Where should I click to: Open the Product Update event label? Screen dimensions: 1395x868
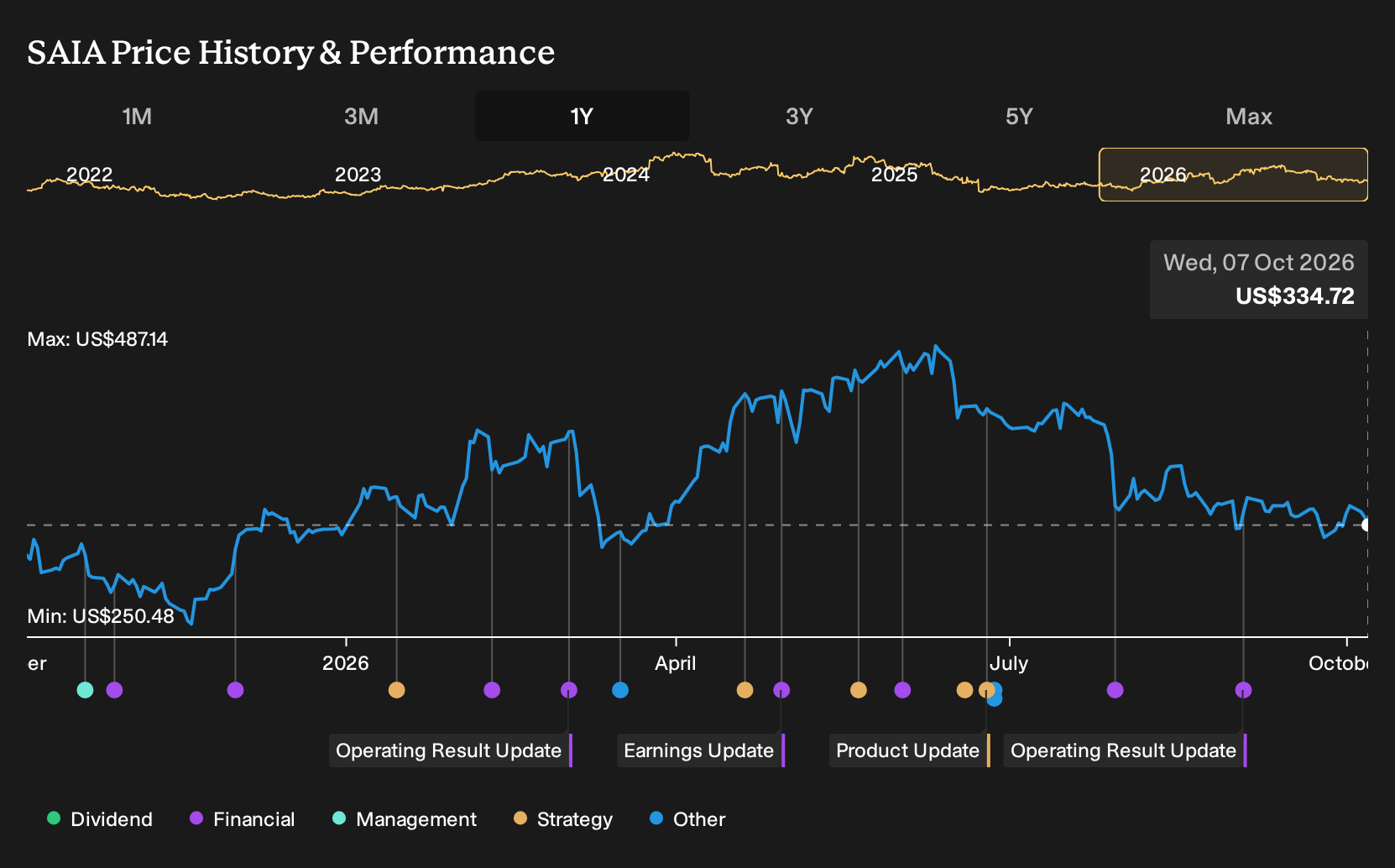click(910, 750)
